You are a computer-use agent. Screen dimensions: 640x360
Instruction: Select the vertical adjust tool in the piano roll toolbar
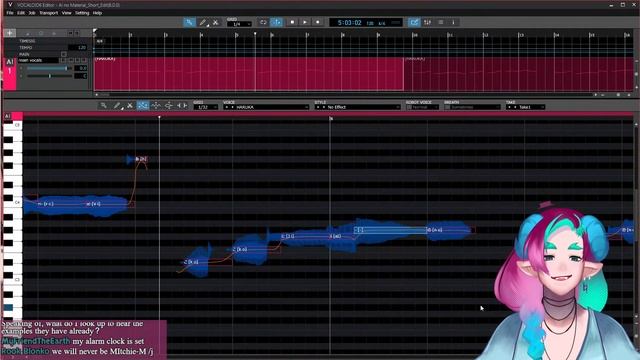pos(169,106)
